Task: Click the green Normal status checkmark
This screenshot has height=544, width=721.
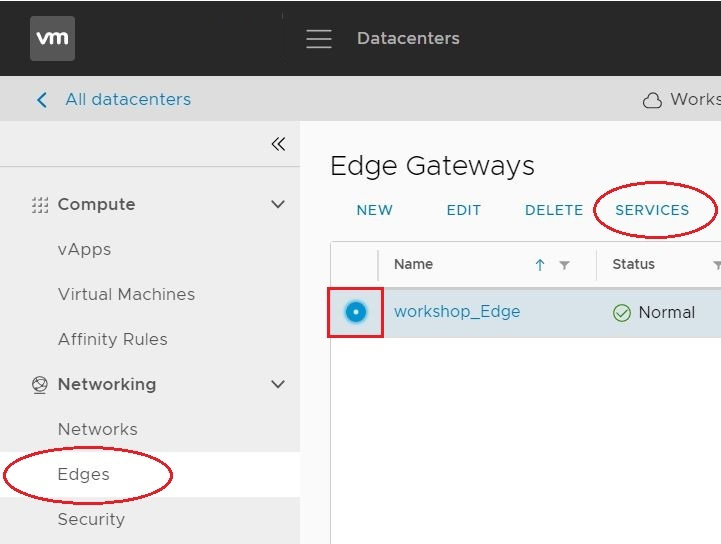Action: click(x=622, y=313)
